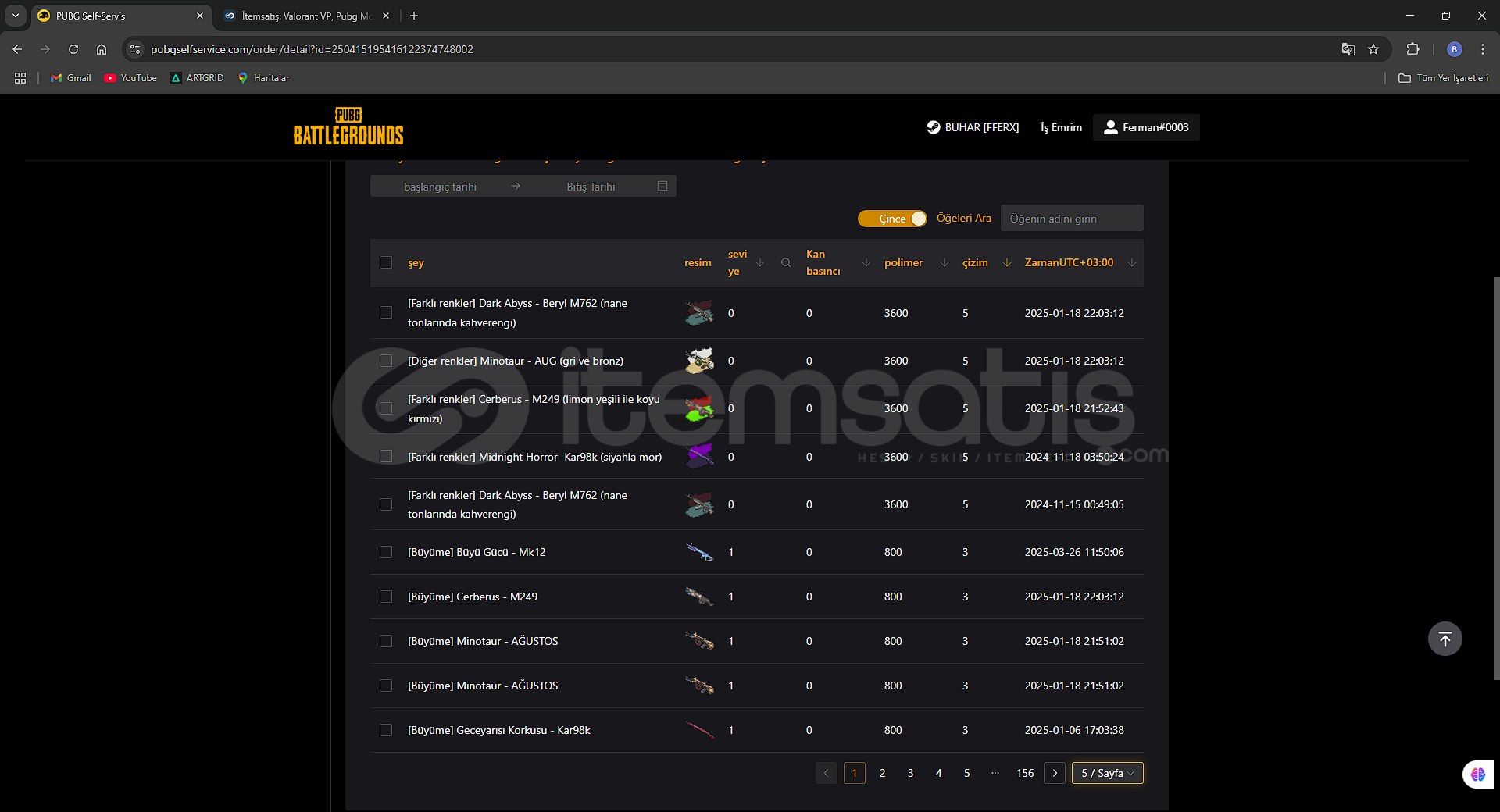The width and height of the screenshot is (1500, 812).
Task: Open the extensions puzzle icon
Action: click(1412, 49)
